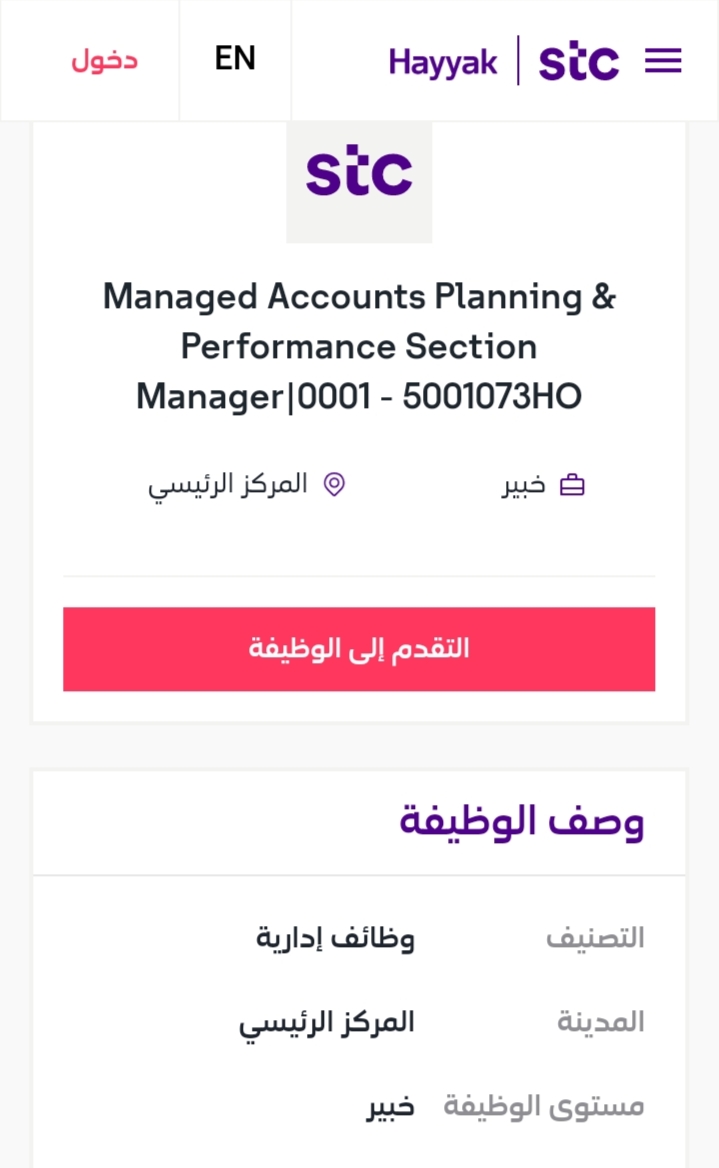This screenshot has height=1168, width=719.
Task: Click the large stc company logo thumbnail
Action: [359, 182]
